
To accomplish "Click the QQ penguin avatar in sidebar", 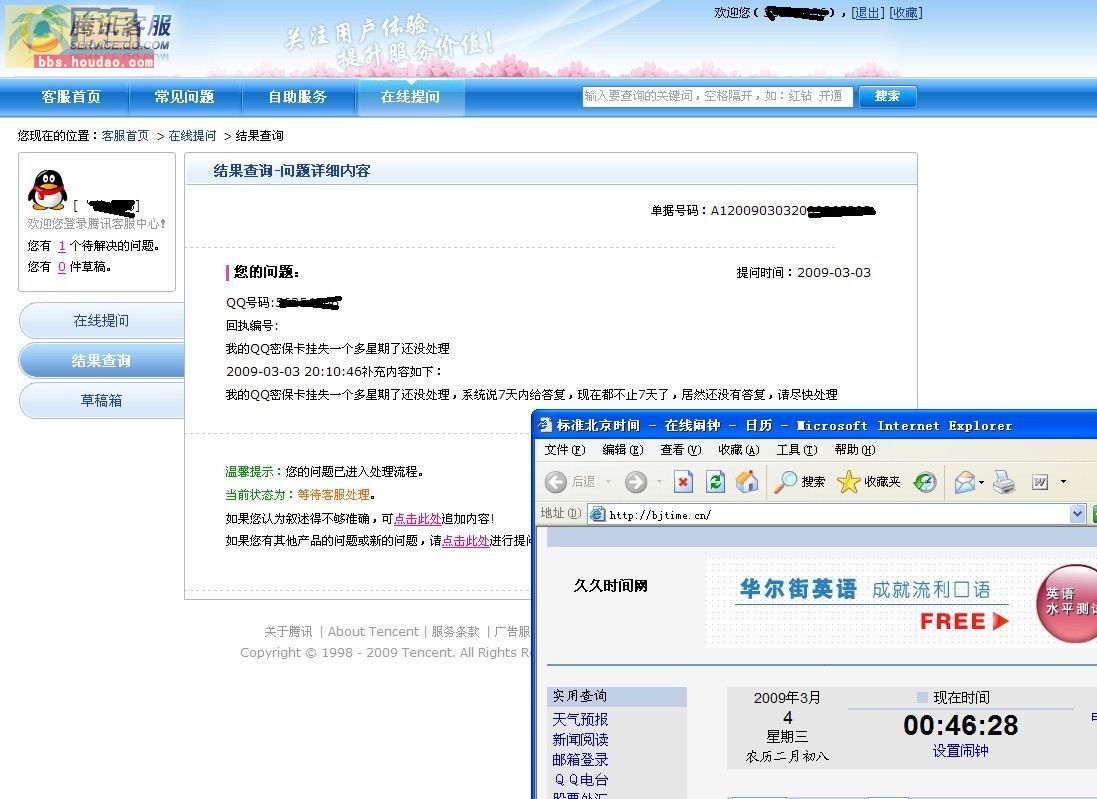I will [x=48, y=190].
